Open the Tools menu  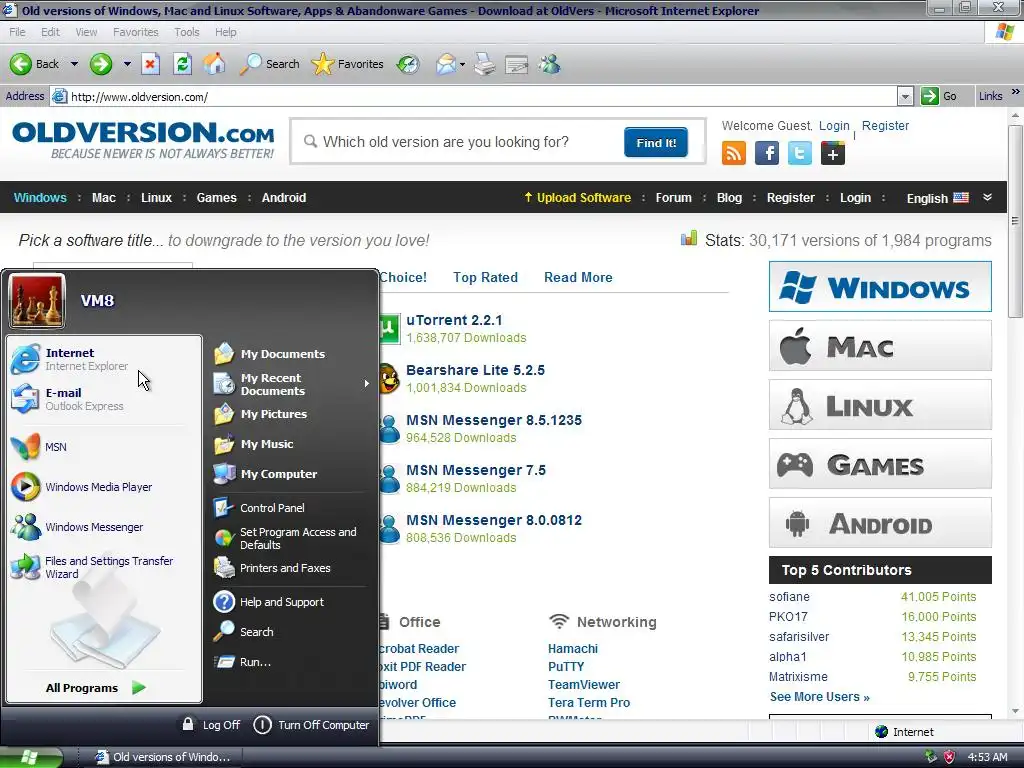pos(187,32)
